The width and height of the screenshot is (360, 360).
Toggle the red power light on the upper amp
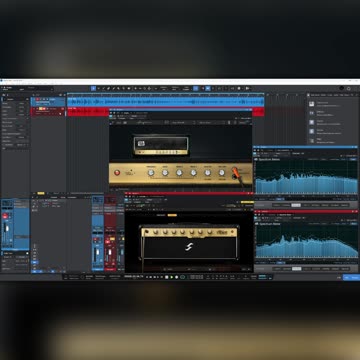coord(117,172)
